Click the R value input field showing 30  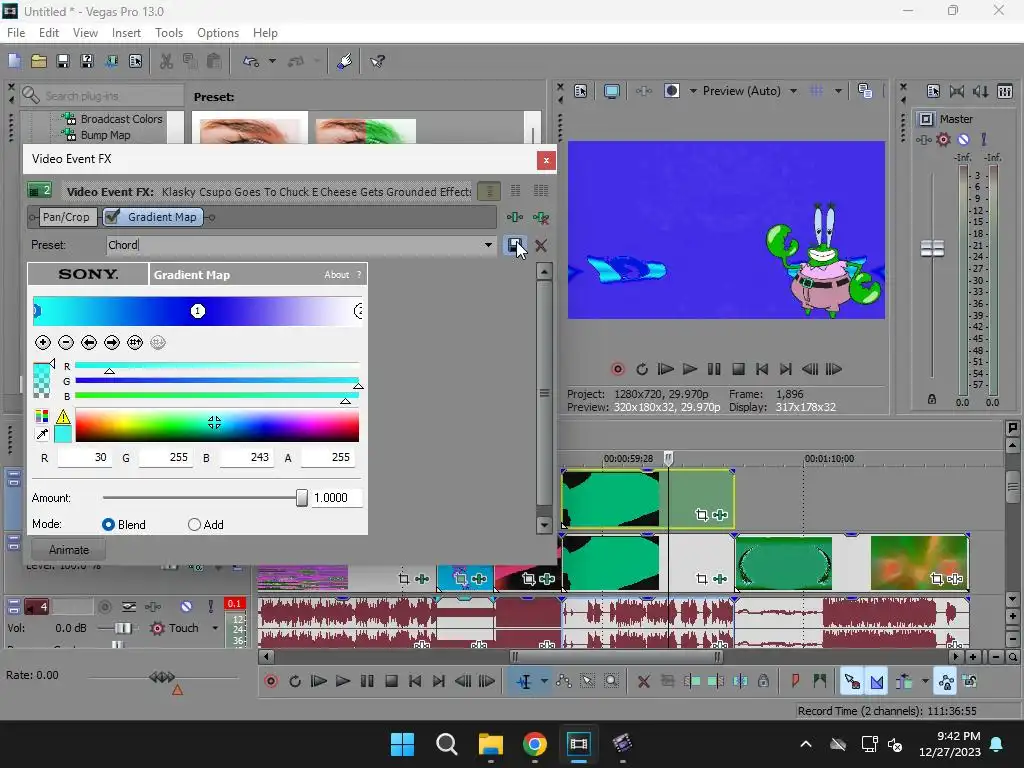(x=84, y=457)
